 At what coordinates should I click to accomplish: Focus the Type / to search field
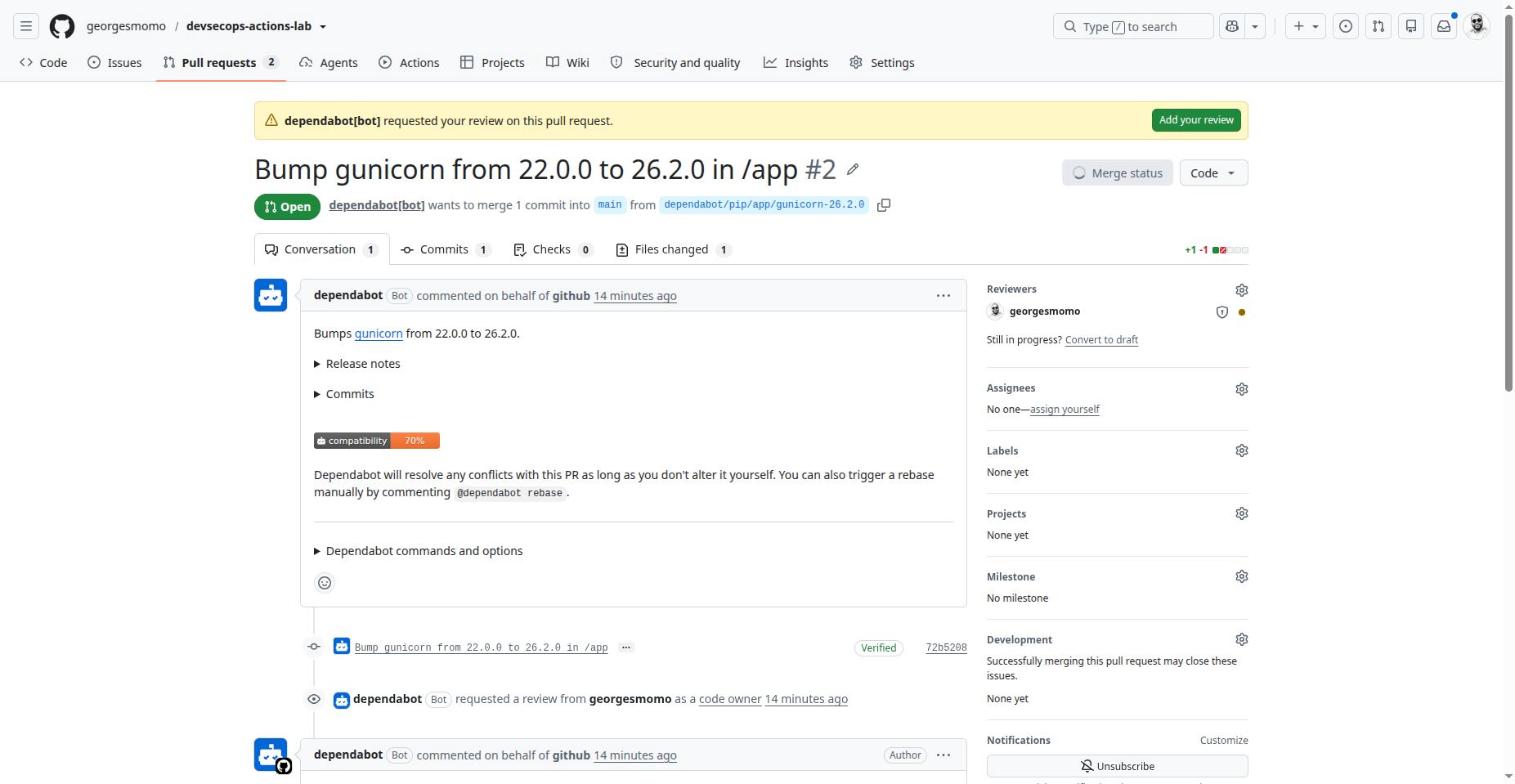point(1133,26)
